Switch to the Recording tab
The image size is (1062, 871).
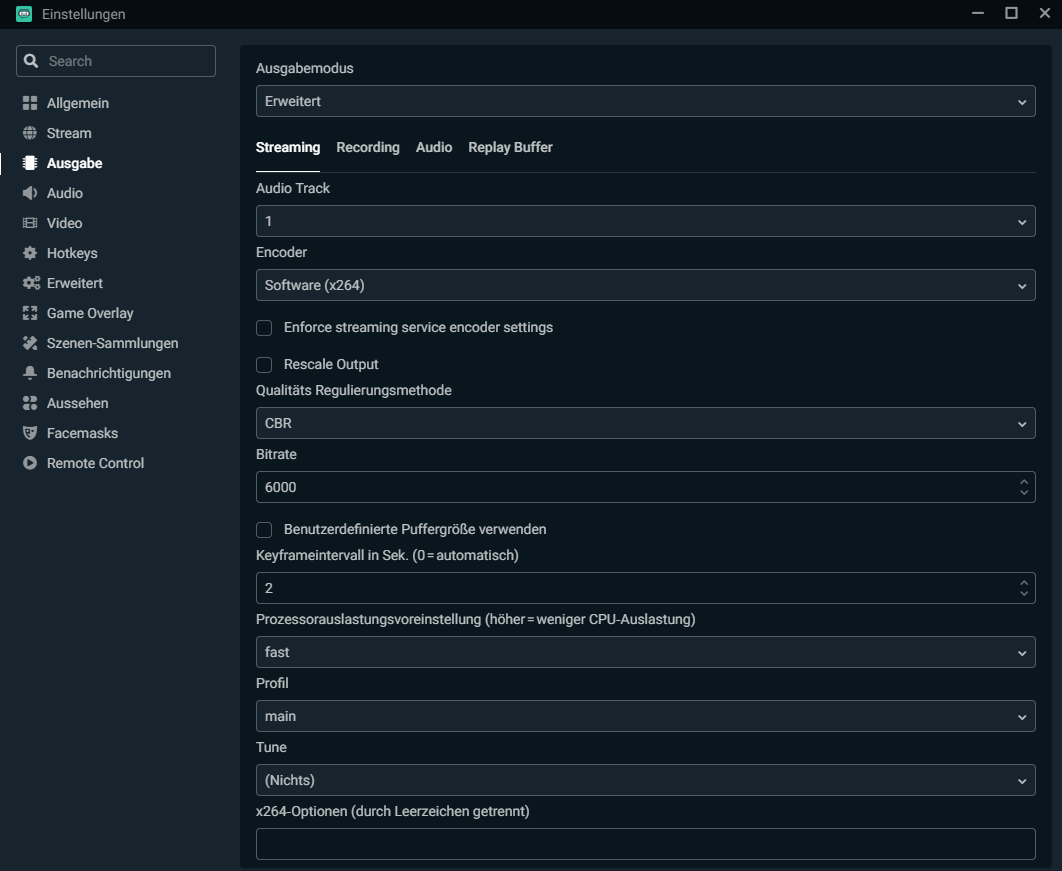(367, 147)
